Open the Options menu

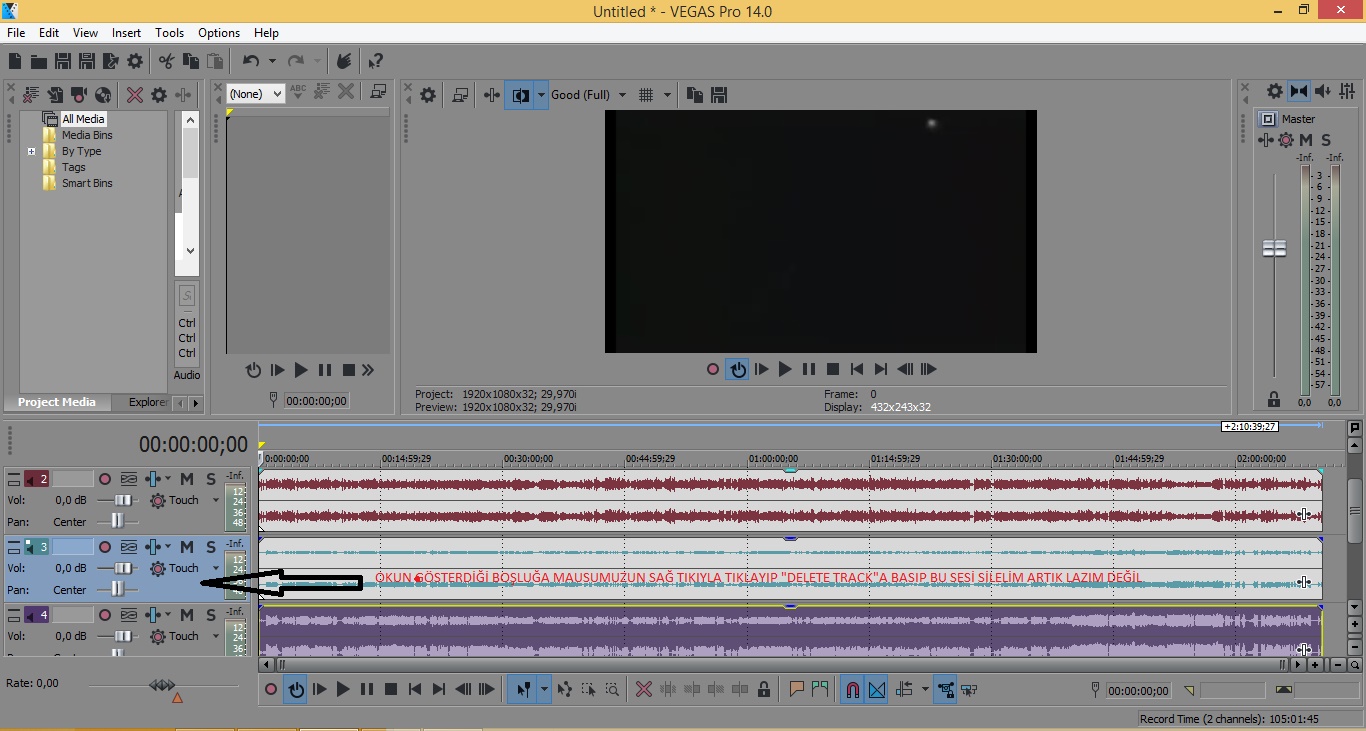point(219,33)
